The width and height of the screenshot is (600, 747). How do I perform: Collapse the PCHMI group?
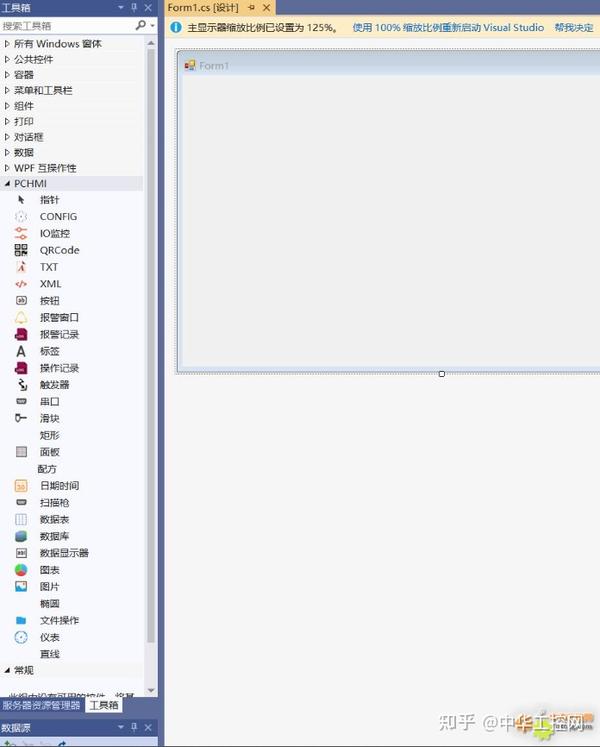click(7, 183)
